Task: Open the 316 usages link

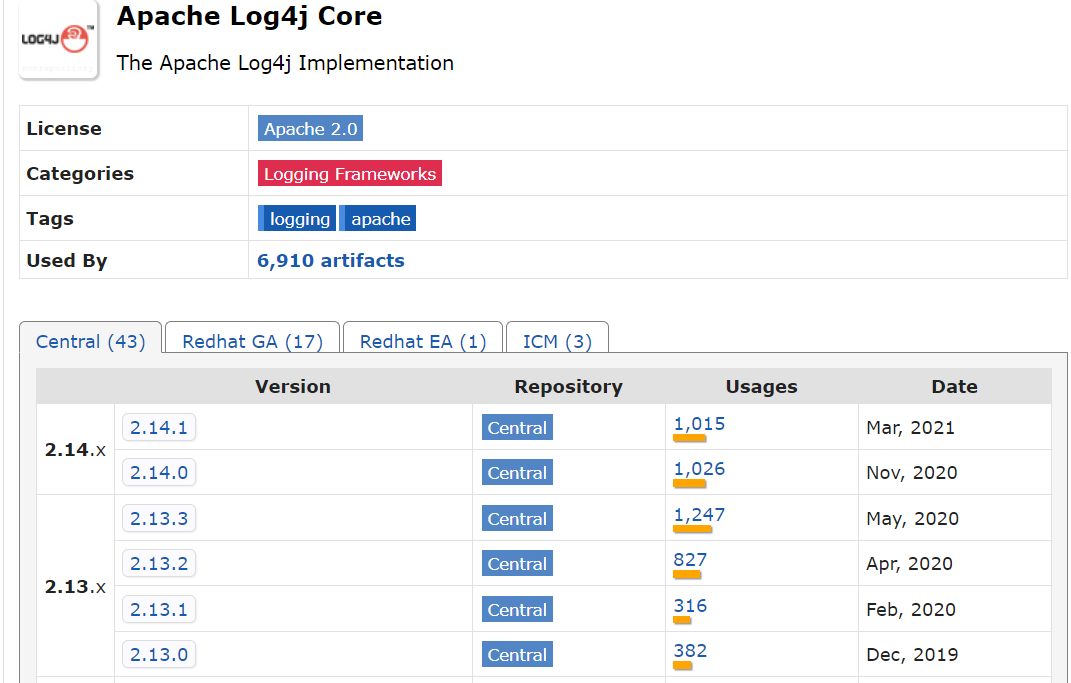Action: tap(690, 606)
